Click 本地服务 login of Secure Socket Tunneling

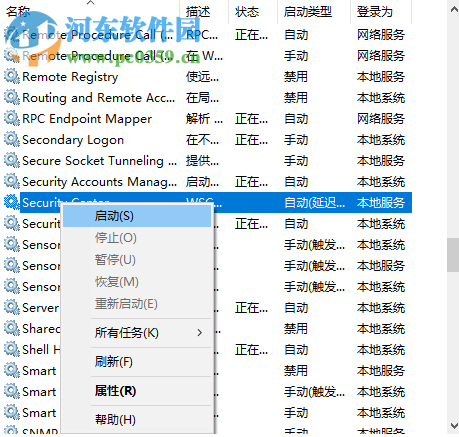(381, 161)
